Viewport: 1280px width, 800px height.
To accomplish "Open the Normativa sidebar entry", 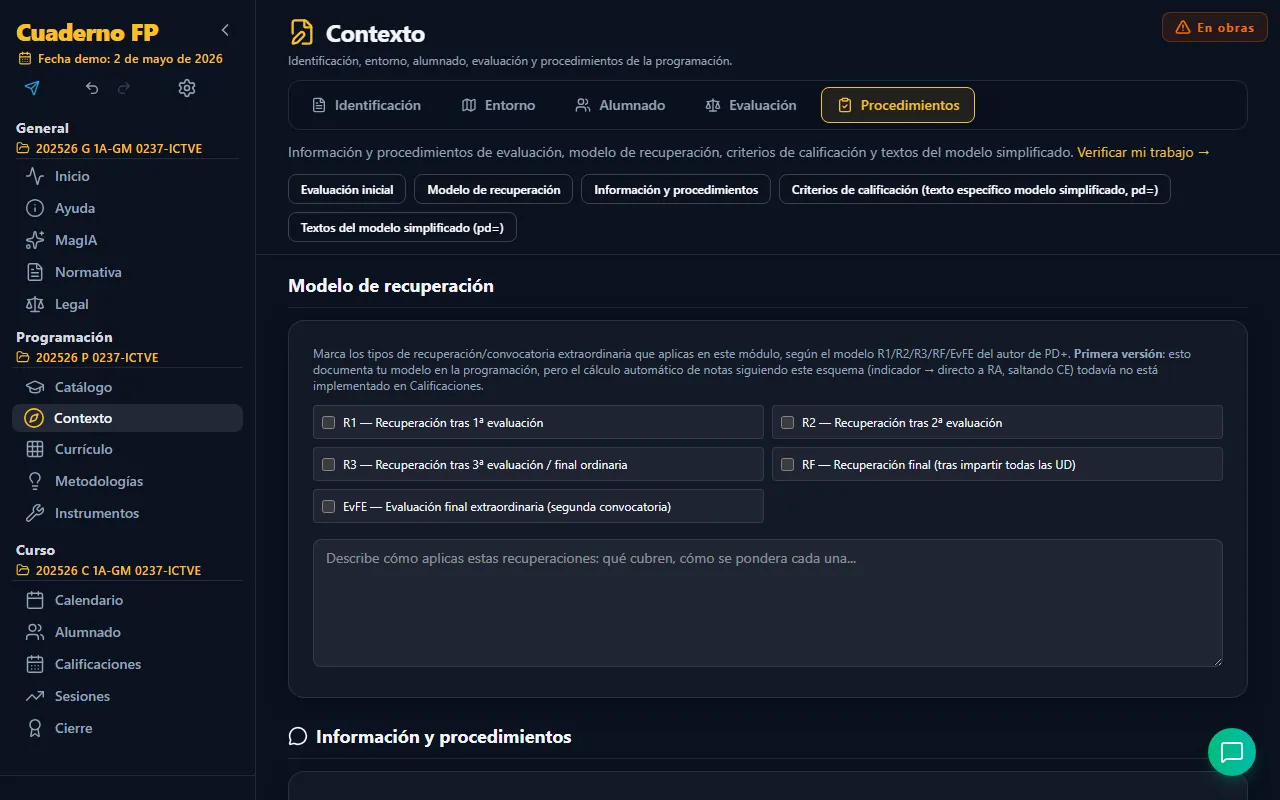I will 127,272.
